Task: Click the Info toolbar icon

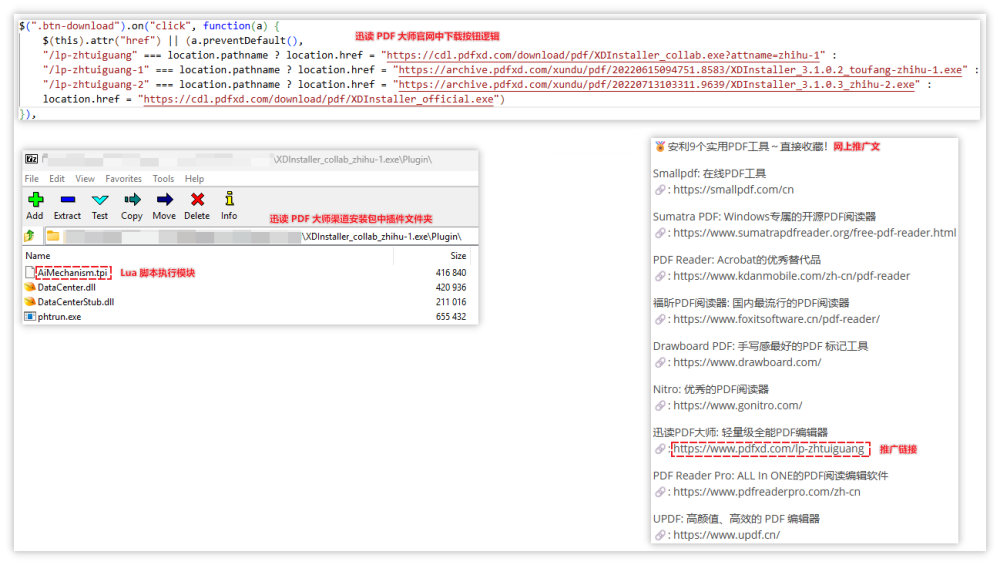Action: (x=230, y=199)
